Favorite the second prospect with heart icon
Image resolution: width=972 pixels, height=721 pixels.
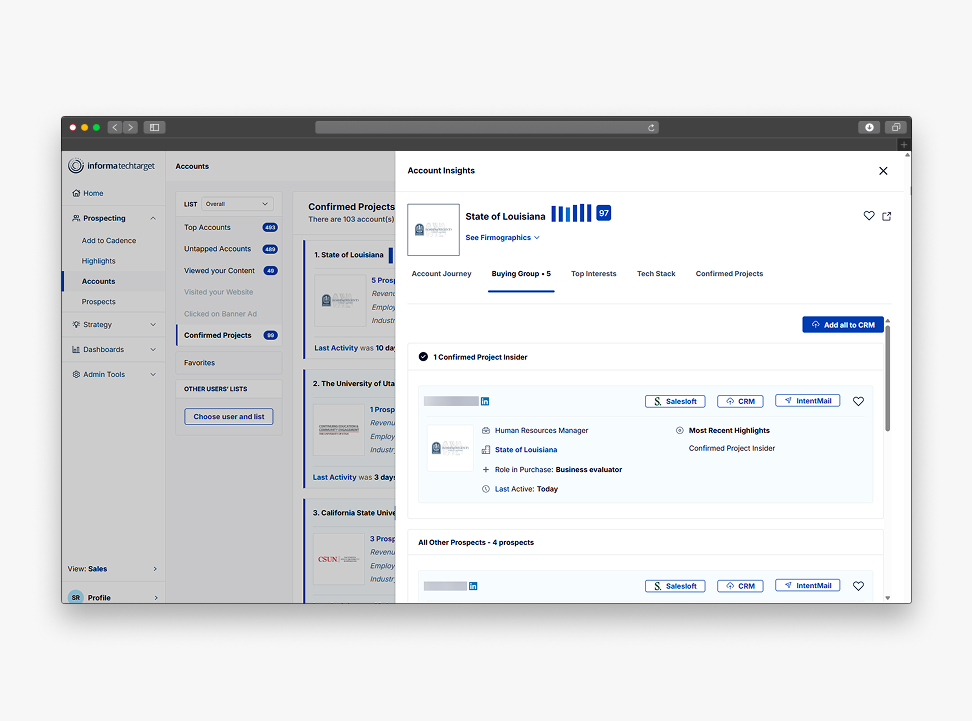click(x=858, y=586)
